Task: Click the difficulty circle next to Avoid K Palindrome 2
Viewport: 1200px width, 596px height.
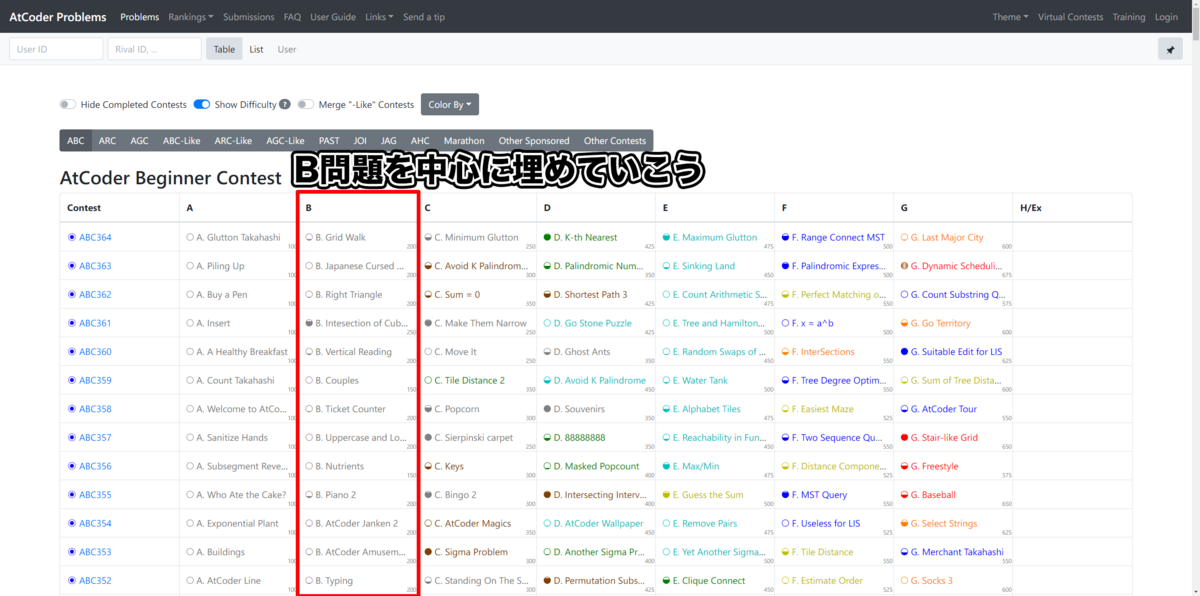Action: (x=428, y=266)
